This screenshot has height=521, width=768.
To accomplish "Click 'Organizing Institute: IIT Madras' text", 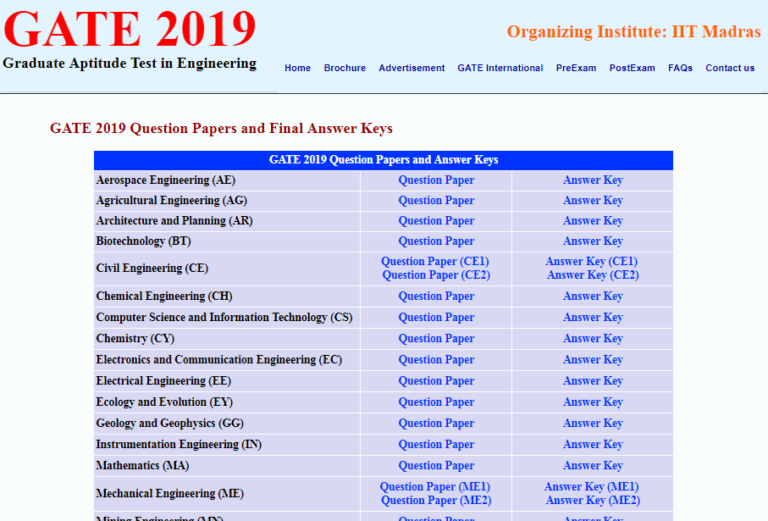I will (634, 32).
